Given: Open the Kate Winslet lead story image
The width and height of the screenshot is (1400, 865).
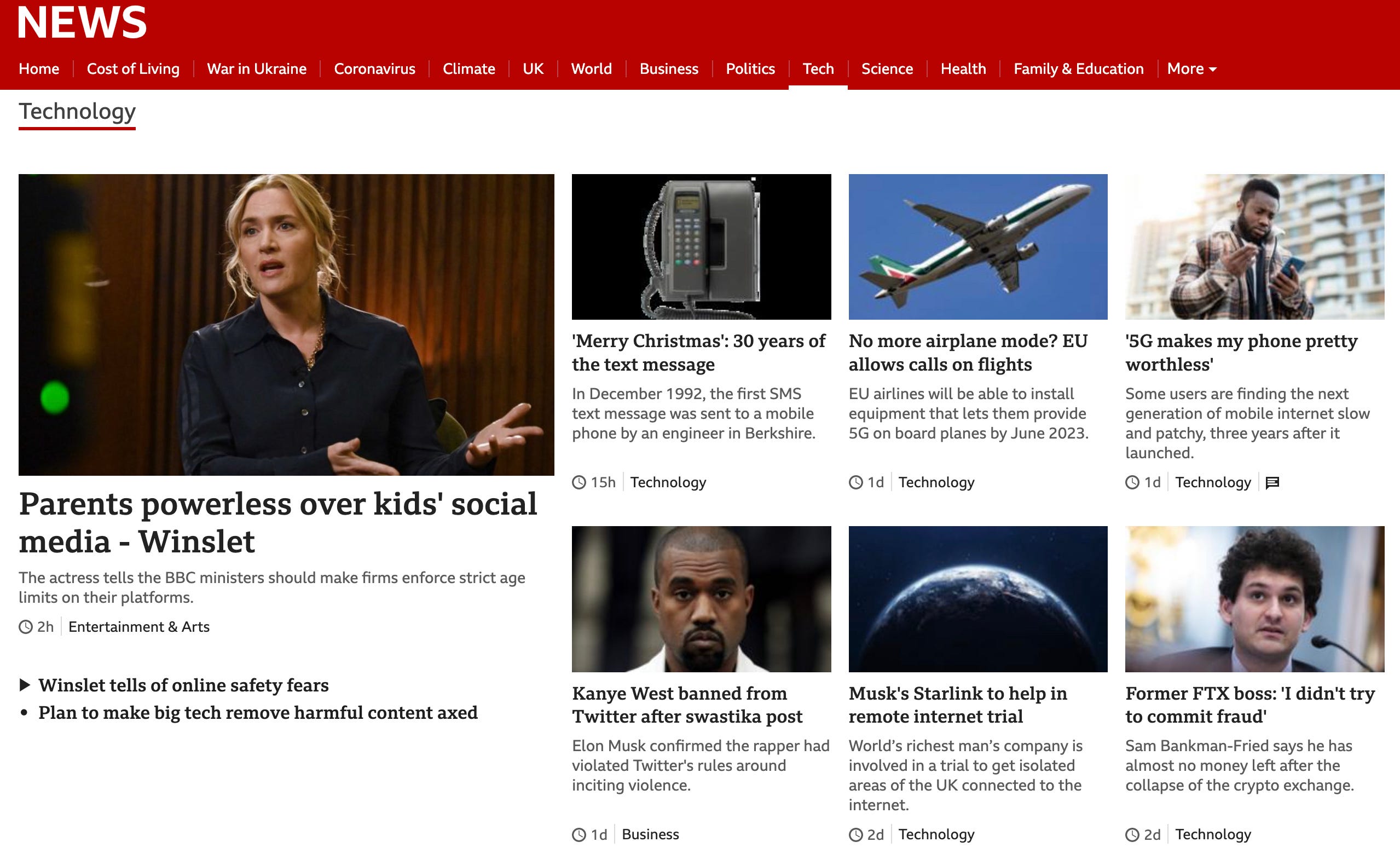Looking at the screenshot, I should 286,324.
